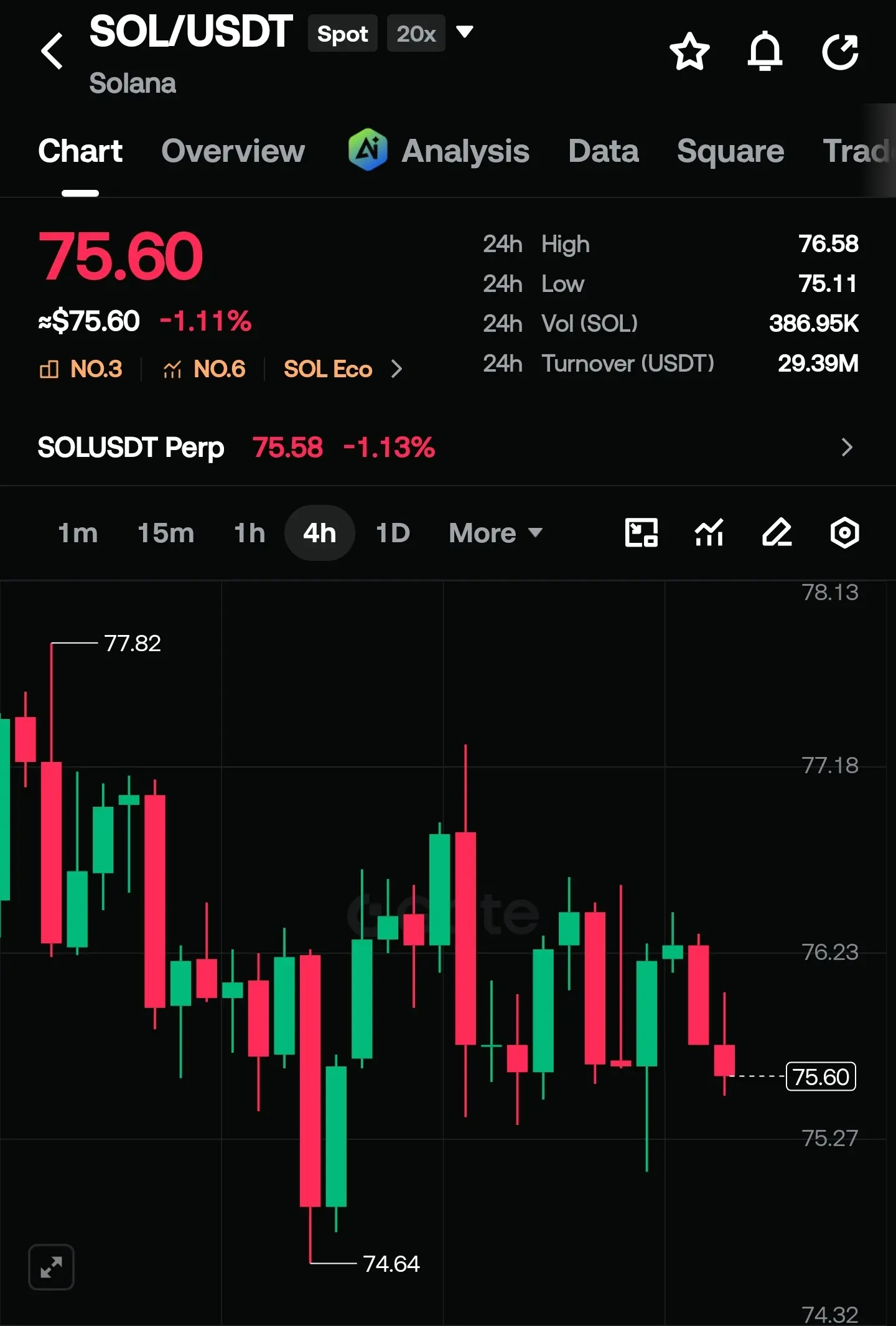This screenshot has width=896, height=1326.
Task: Open picture-in-picture chart layout icon
Action: (x=641, y=533)
